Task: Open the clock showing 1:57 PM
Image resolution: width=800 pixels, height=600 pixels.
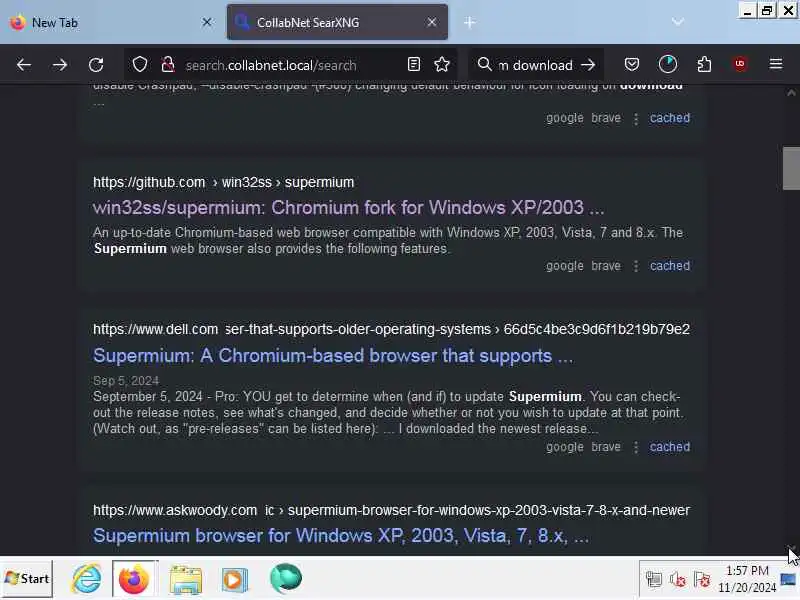Action: point(747,579)
